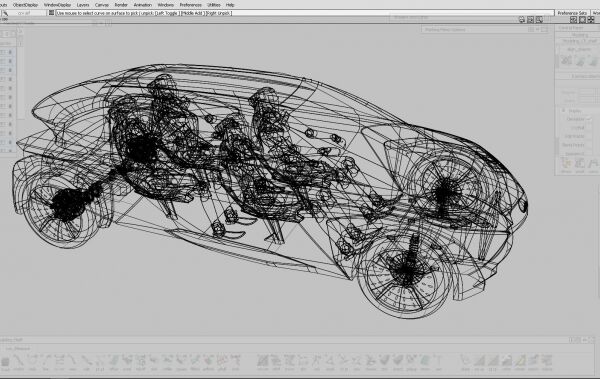600x379 pixels.
Task: Click the middle icon of the trio left of Preference Sets
Action: (530, 20)
